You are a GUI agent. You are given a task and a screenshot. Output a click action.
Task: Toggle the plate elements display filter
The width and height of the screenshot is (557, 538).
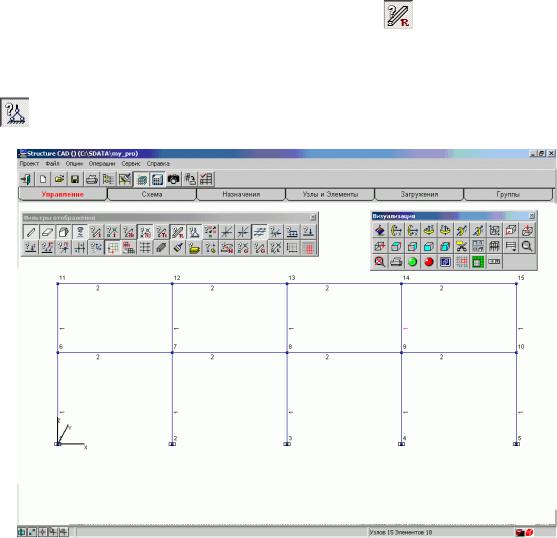coord(47,232)
